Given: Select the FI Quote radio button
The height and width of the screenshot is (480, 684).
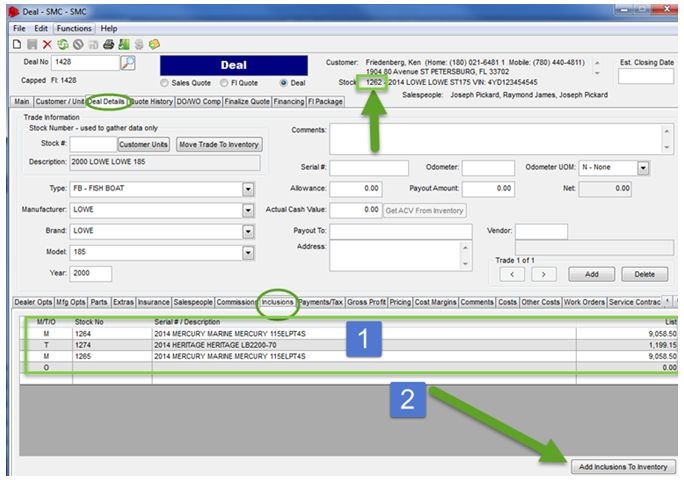Looking at the screenshot, I should pos(224,83).
